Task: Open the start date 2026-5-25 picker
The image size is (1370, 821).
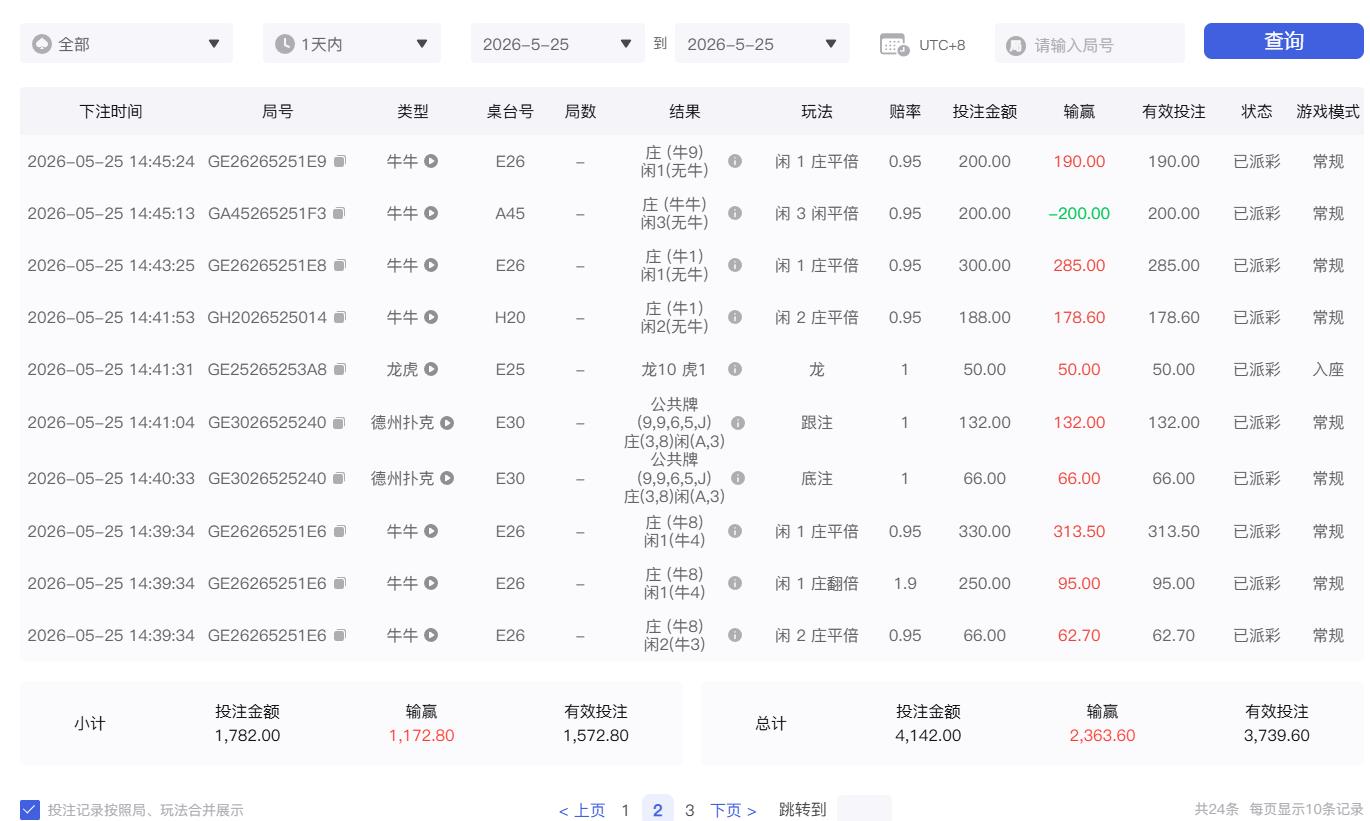Action: pyautogui.click(x=558, y=44)
